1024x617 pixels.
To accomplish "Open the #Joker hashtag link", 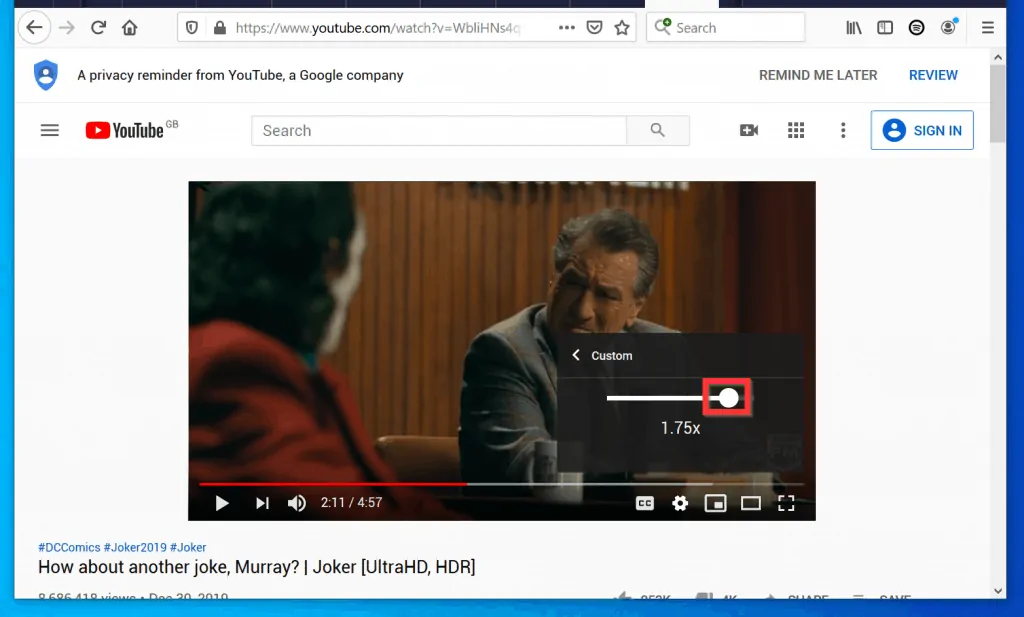I will 188,547.
